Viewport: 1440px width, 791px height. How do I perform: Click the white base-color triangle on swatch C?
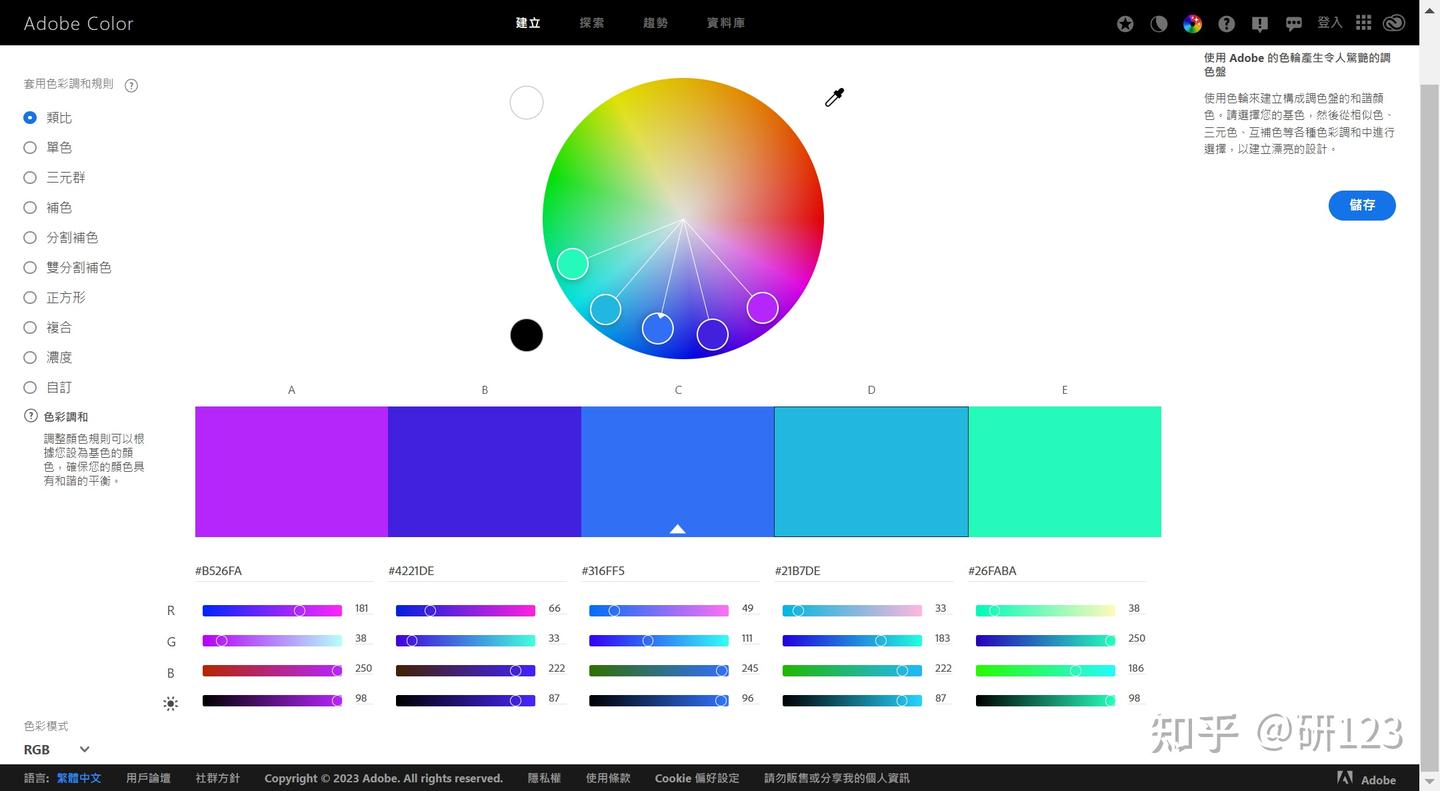coord(678,528)
